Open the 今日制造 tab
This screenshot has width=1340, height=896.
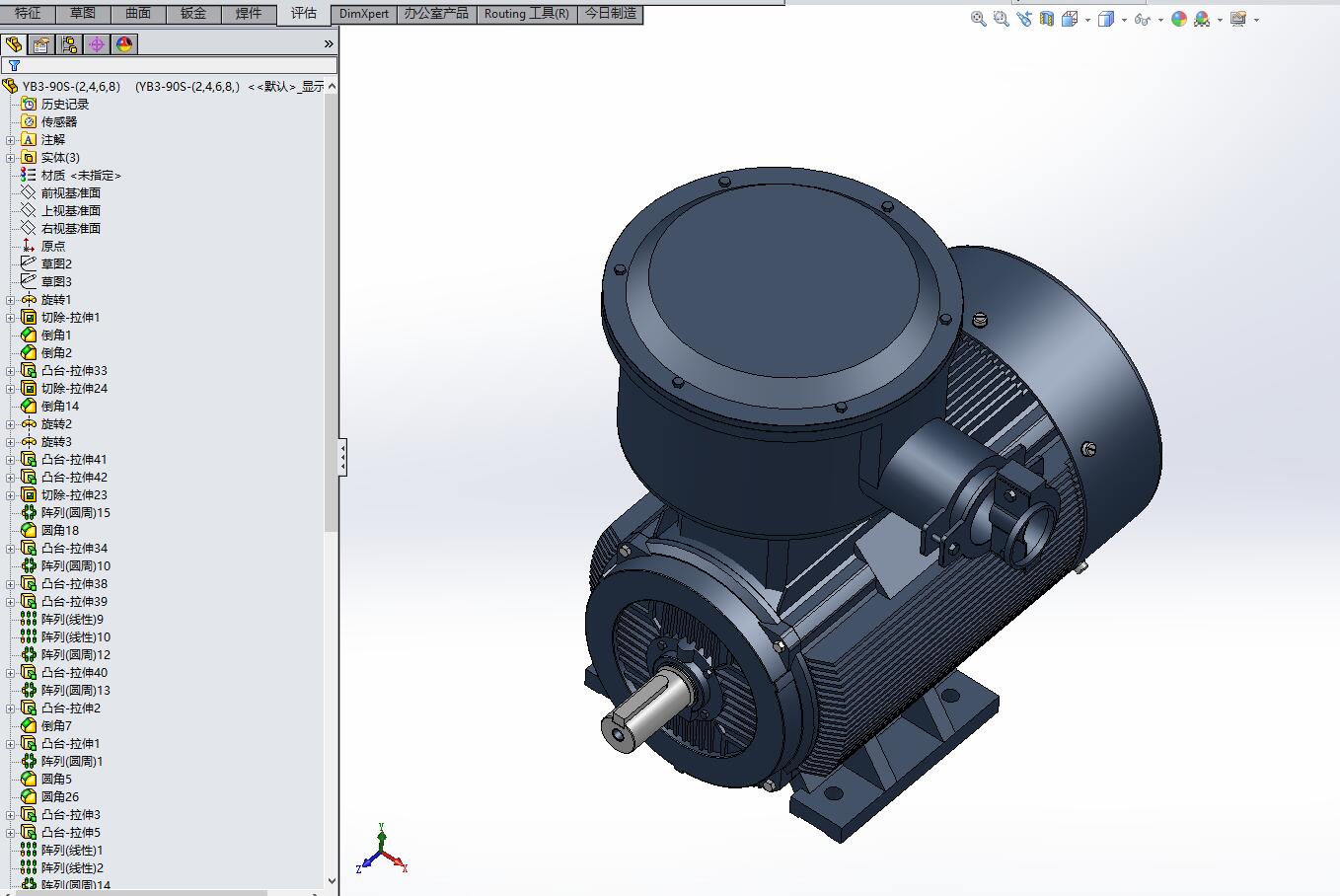pos(610,14)
